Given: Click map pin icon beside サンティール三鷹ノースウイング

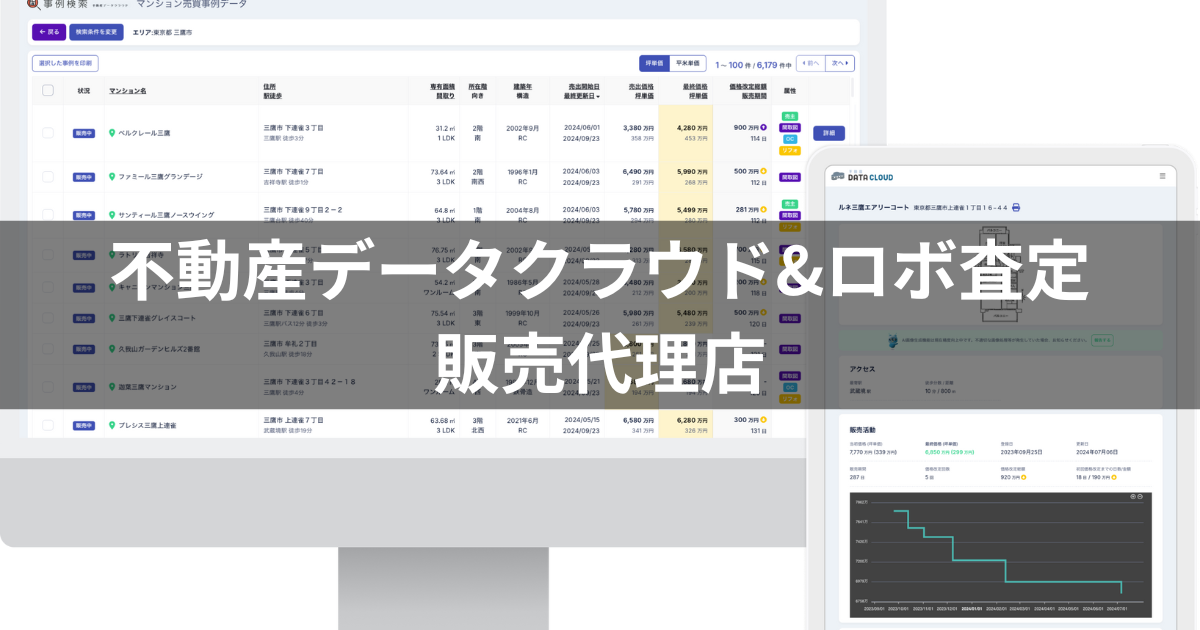Looking at the screenshot, I should [112, 215].
